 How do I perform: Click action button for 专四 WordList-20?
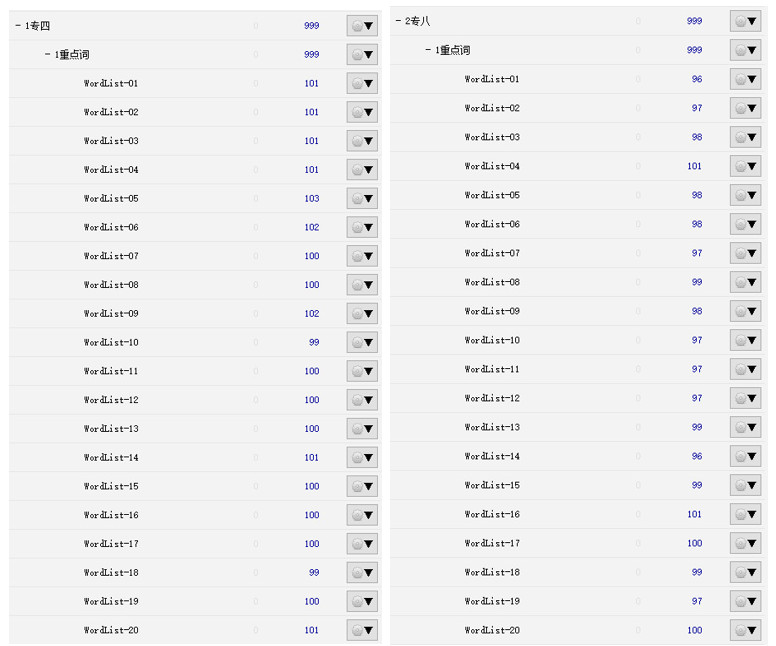[x=362, y=631]
